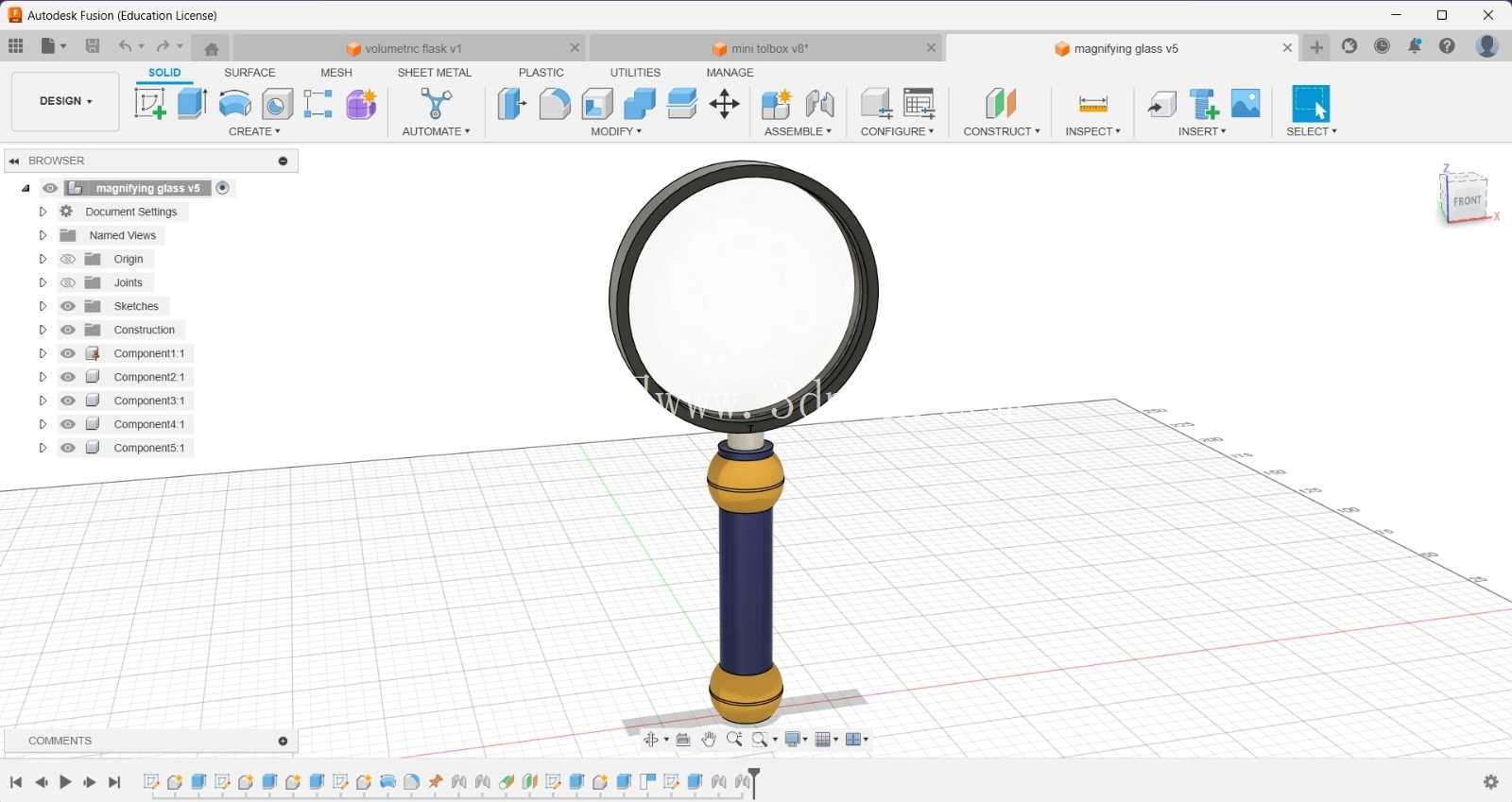Toggle visibility of the Sketches folder
The height and width of the screenshot is (802, 1512).
point(68,306)
